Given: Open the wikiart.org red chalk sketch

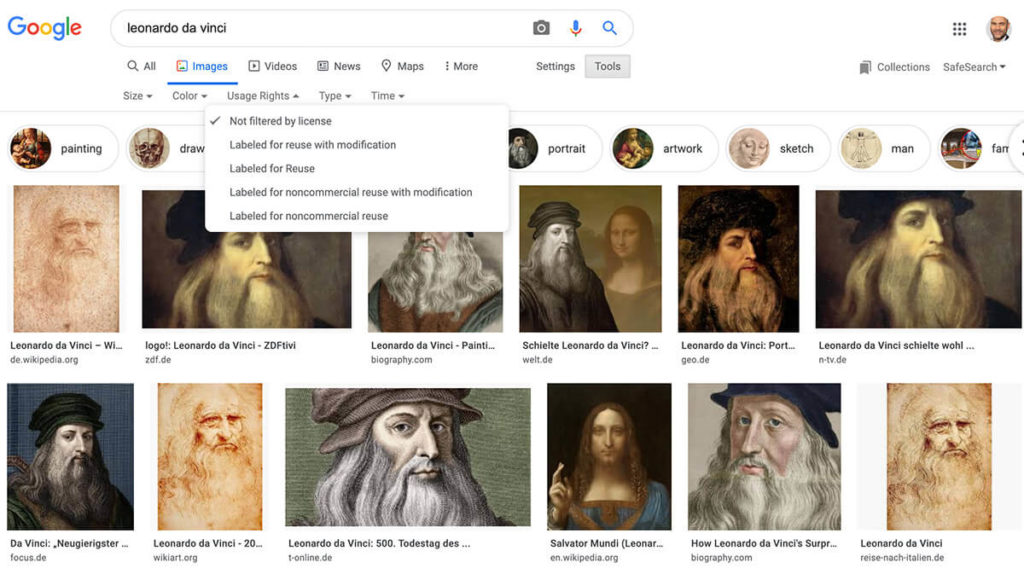Looking at the screenshot, I should [210, 456].
